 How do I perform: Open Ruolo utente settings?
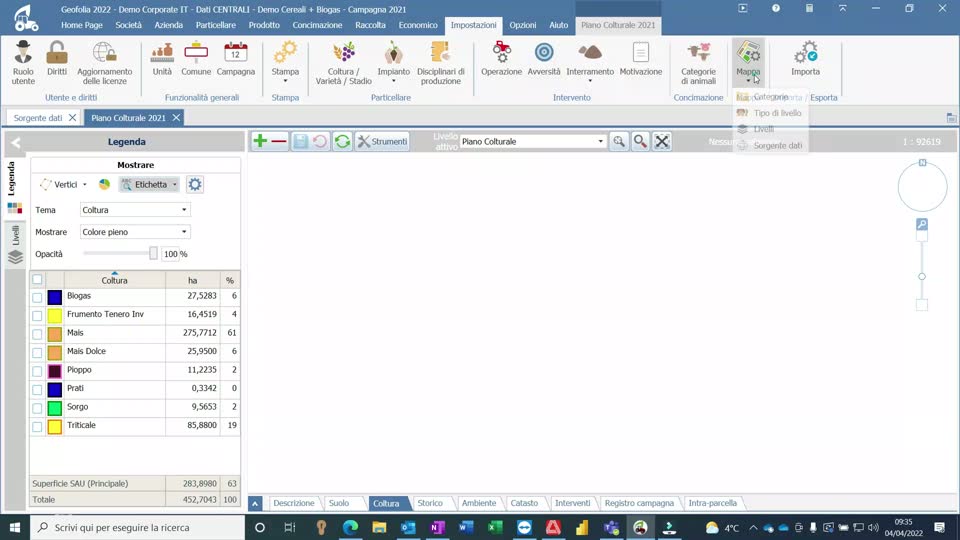[x=23, y=62]
